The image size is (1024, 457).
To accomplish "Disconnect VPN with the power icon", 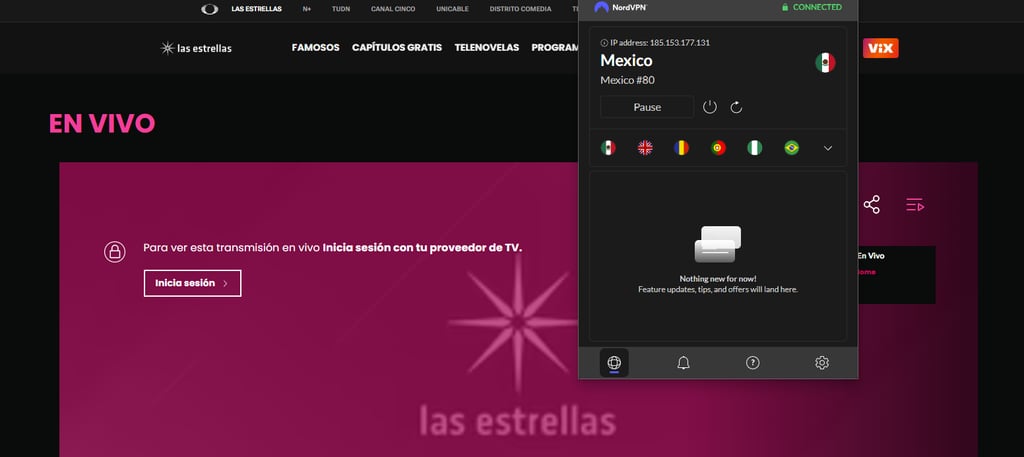I will 710,107.
